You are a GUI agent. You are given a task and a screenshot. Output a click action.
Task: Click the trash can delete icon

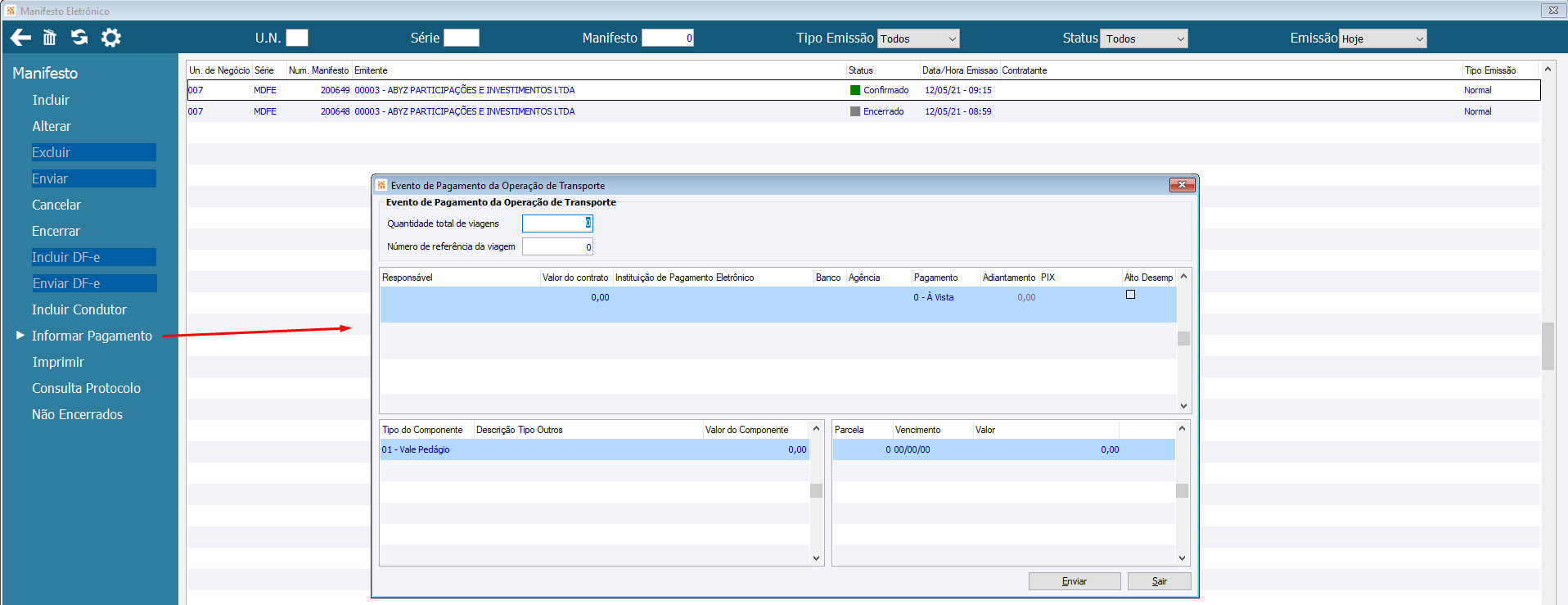[50, 38]
